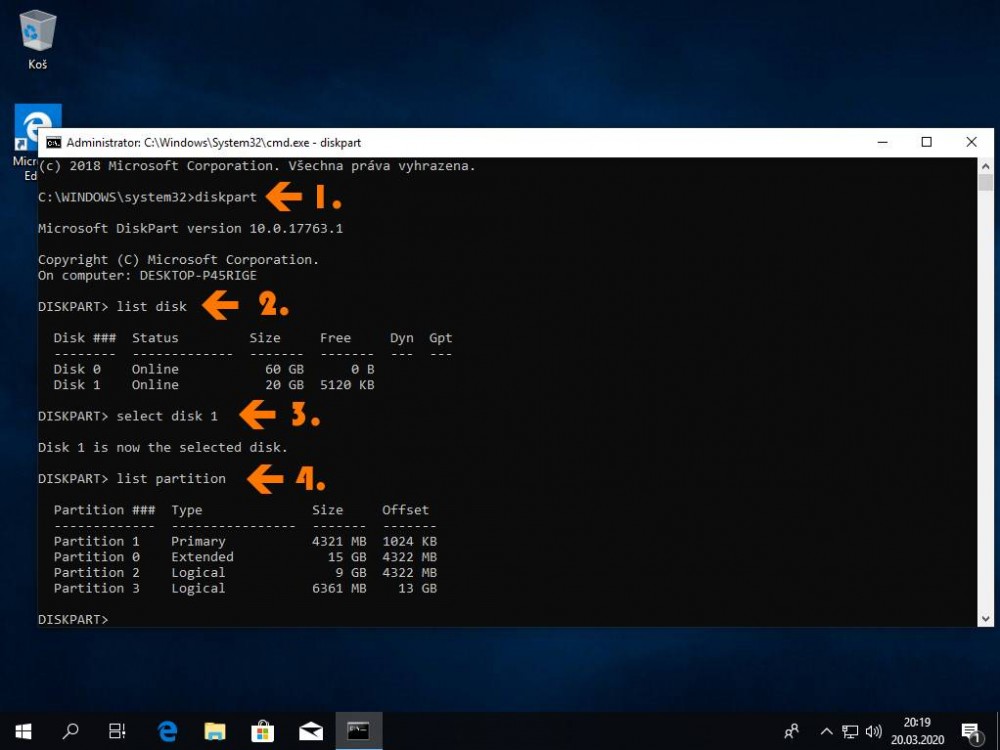Open the People icon in the taskbar
Screen dimensions: 1000x750
coord(792,731)
